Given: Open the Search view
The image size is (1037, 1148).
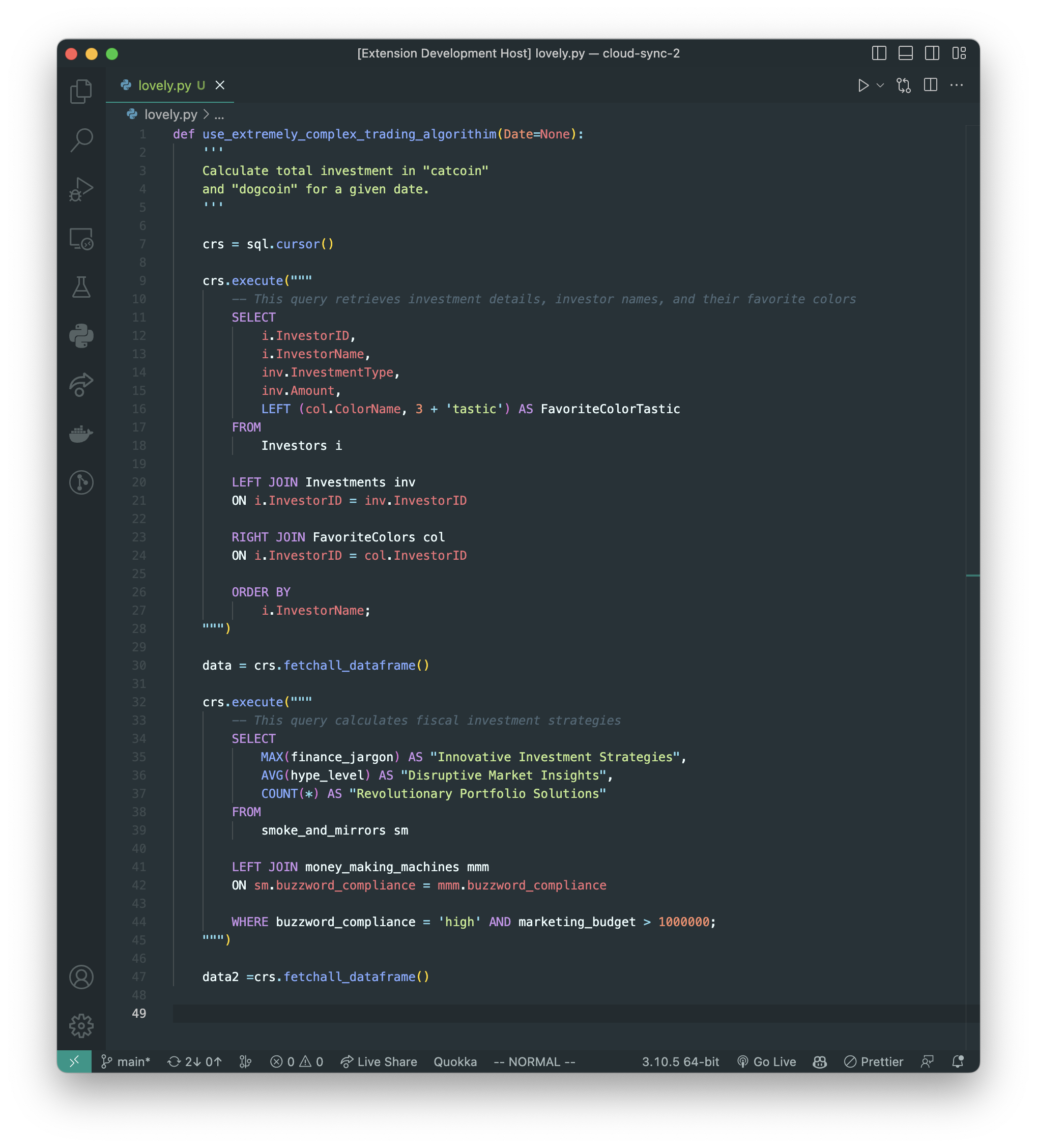Looking at the screenshot, I should pos(81,140).
